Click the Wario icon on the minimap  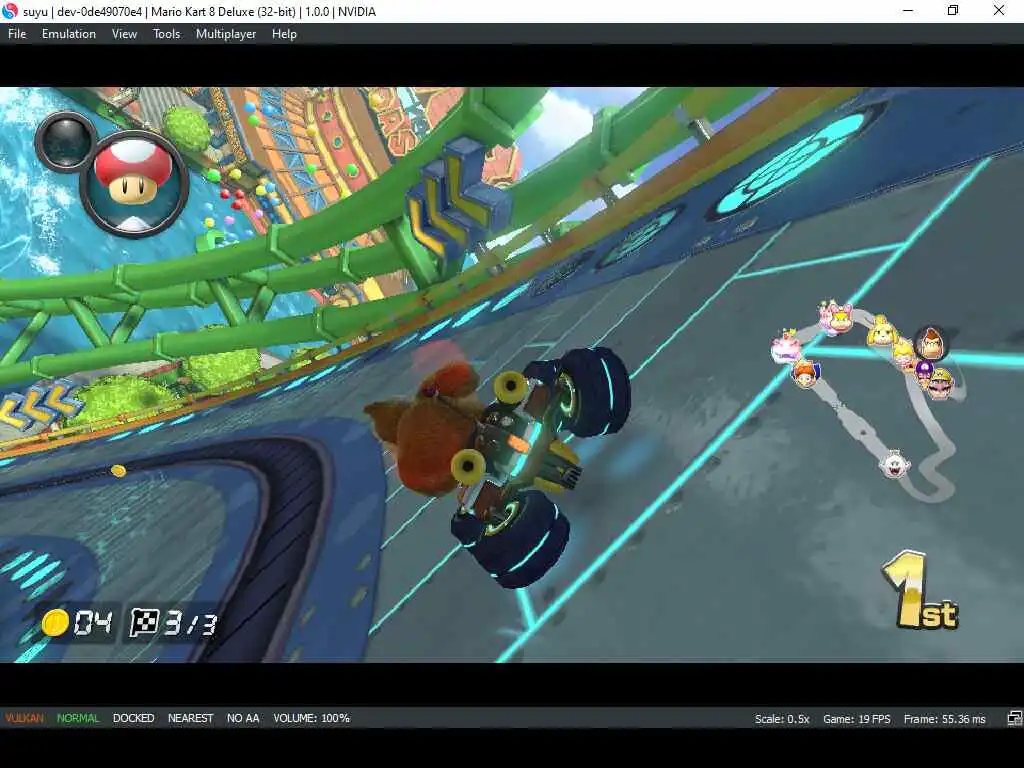pyautogui.click(x=942, y=383)
